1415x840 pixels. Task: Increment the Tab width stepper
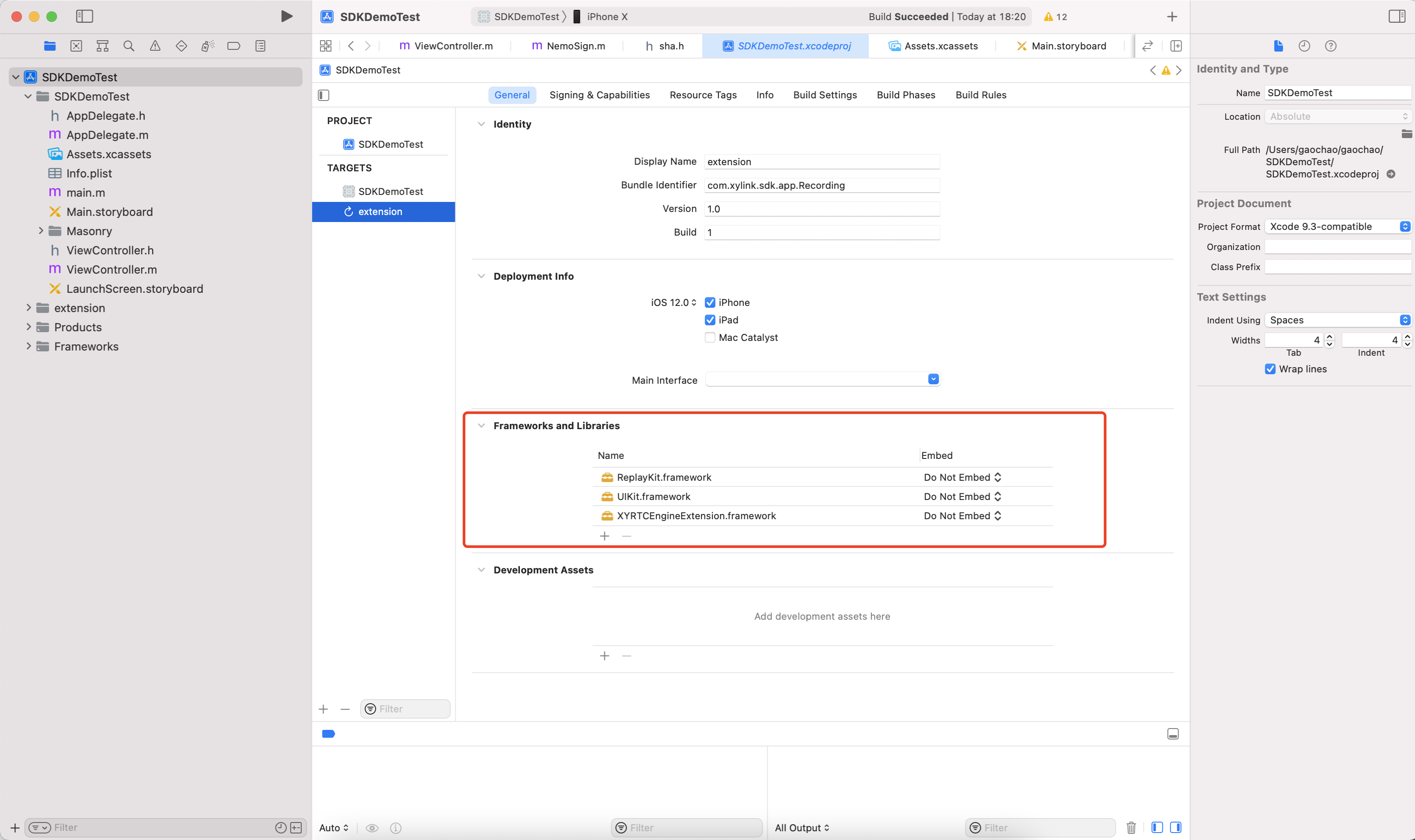(1329, 336)
